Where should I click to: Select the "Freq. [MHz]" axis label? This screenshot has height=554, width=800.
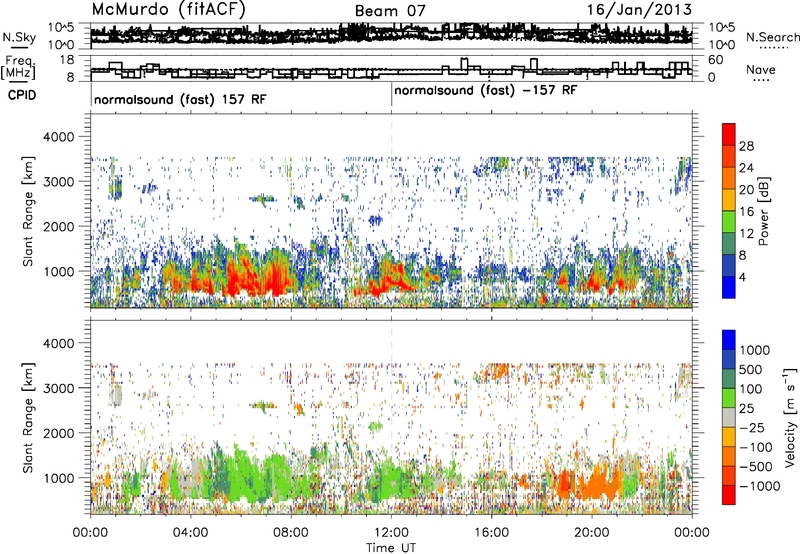coord(18,68)
